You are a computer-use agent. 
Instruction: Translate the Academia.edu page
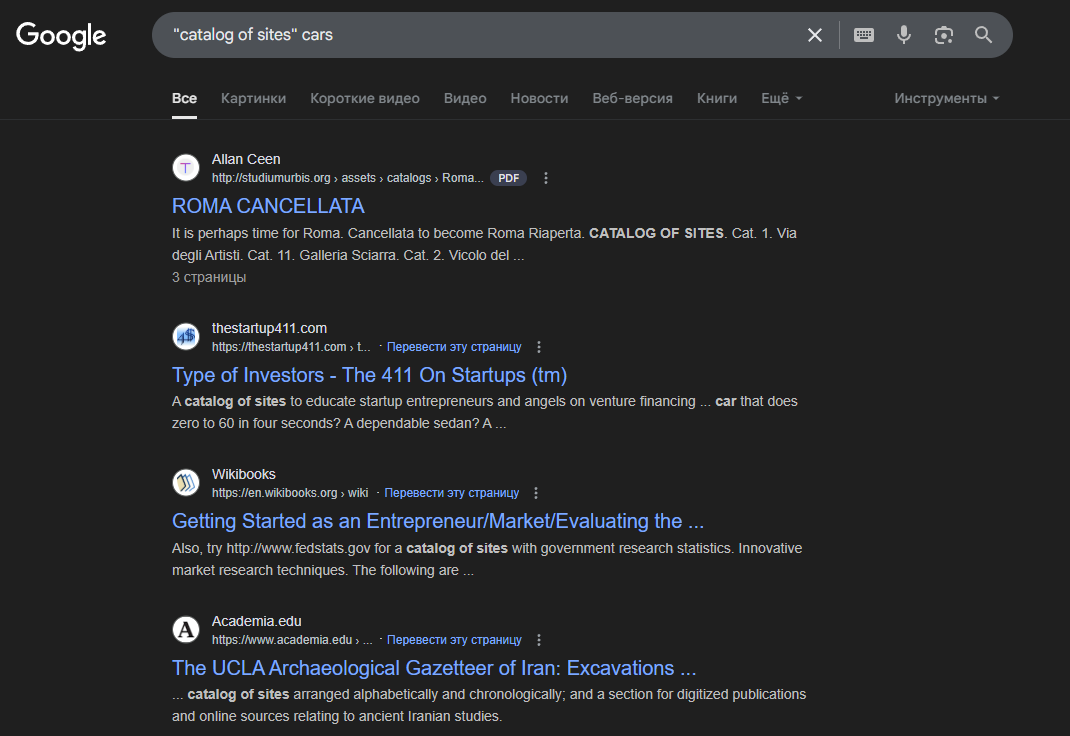[454, 640]
